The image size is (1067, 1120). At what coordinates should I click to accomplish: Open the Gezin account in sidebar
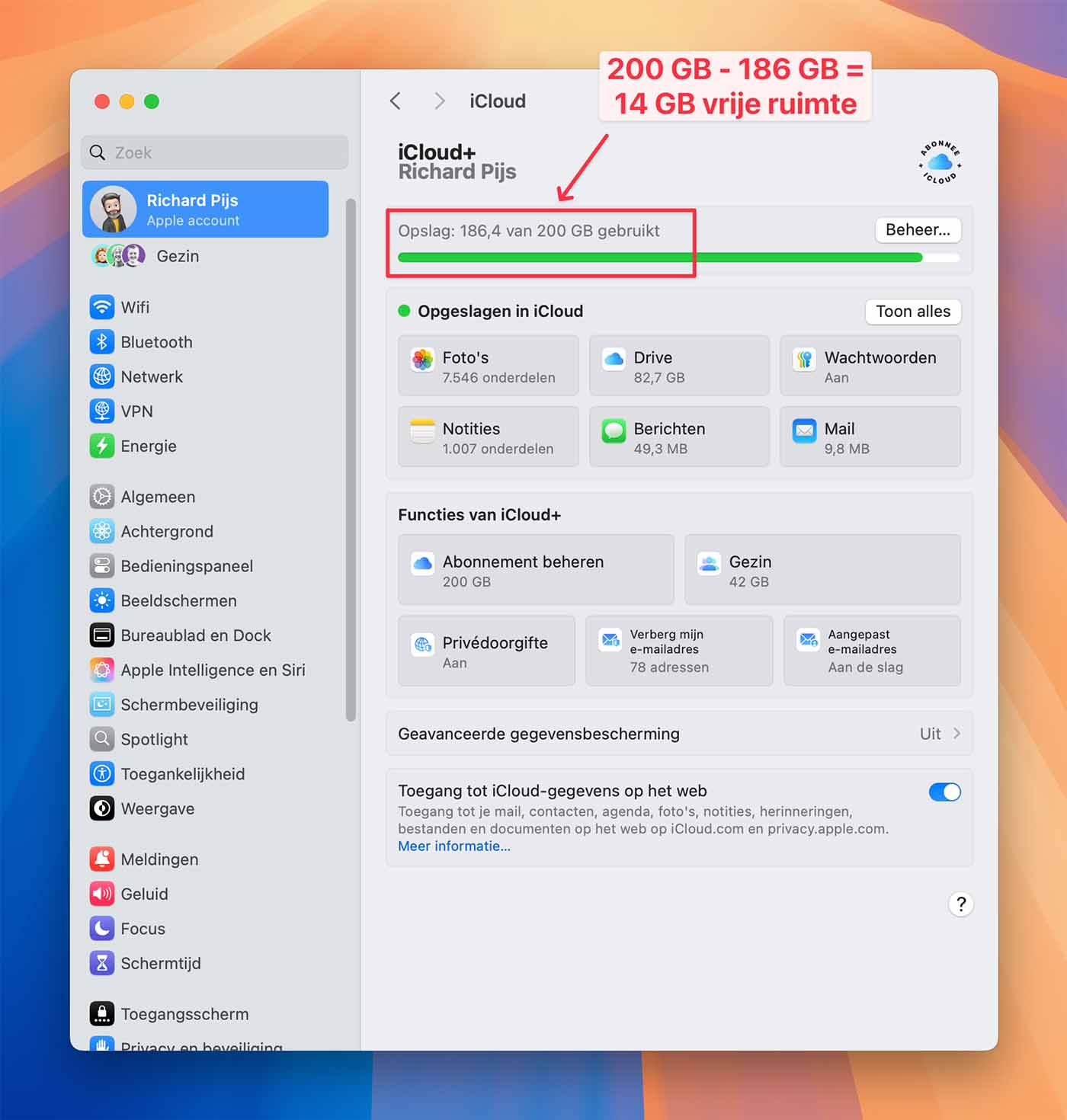[178, 256]
